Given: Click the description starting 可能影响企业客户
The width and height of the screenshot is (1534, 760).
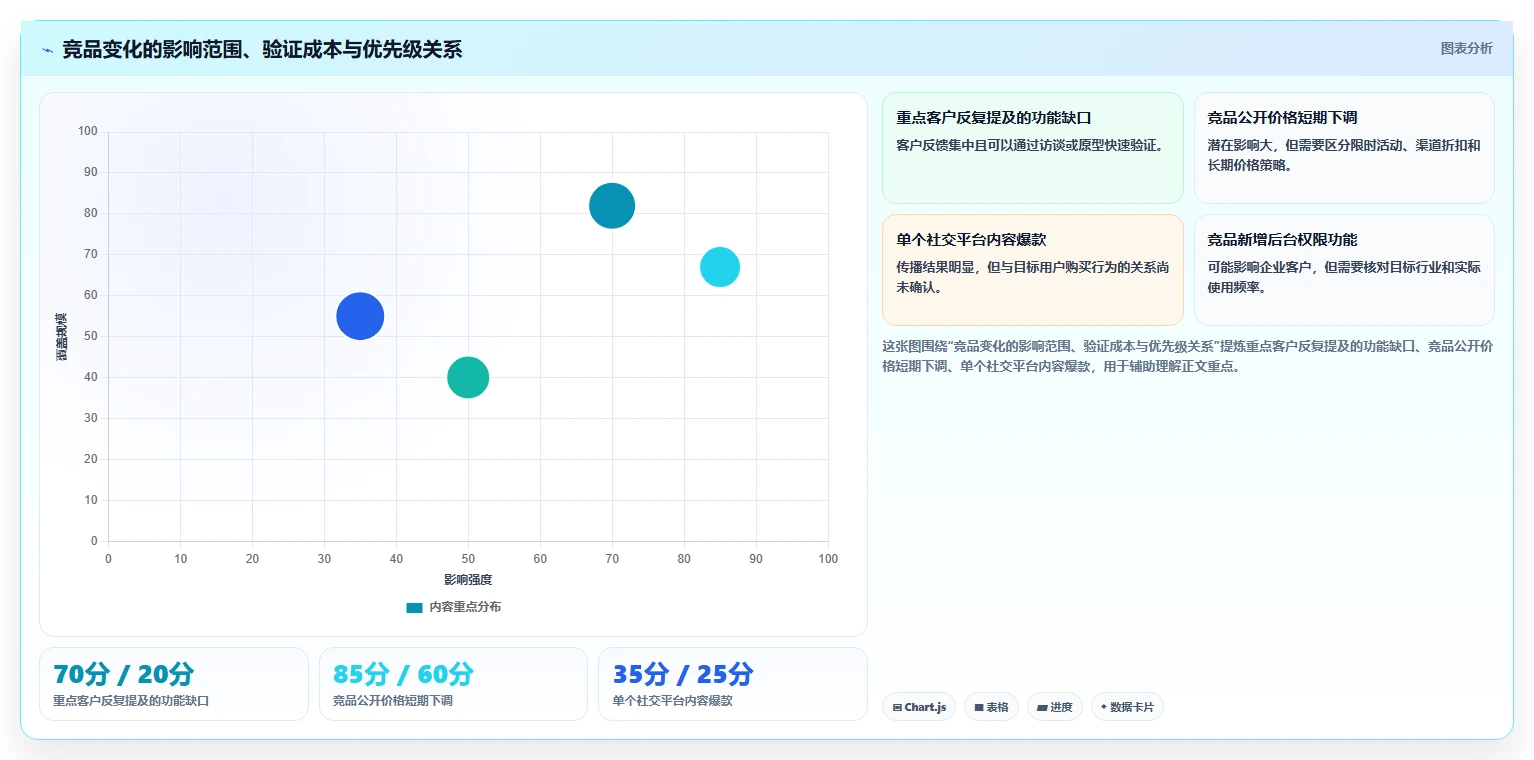Looking at the screenshot, I should pyautogui.click(x=1344, y=278).
